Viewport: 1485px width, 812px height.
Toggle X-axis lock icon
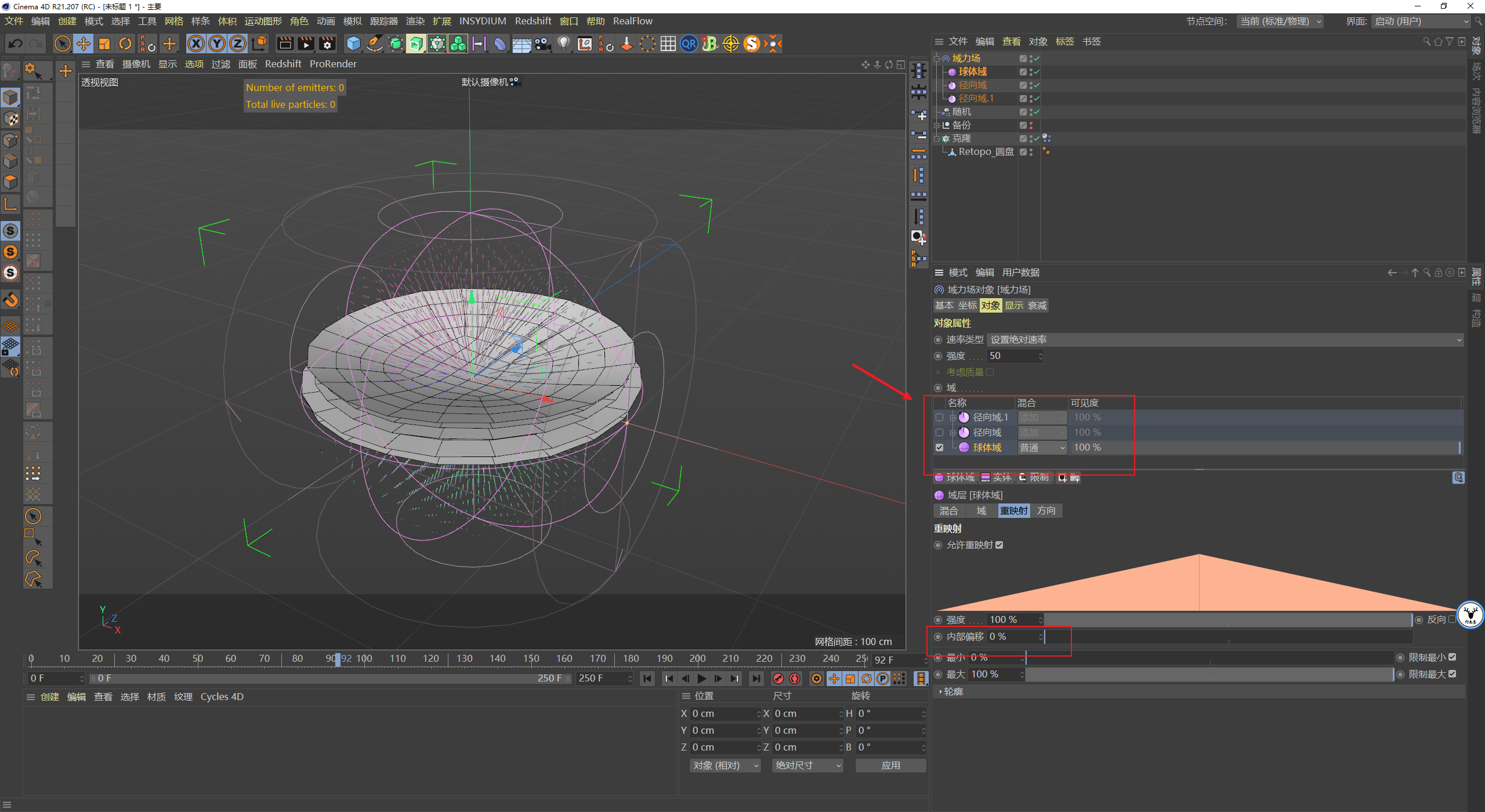point(196,43)
